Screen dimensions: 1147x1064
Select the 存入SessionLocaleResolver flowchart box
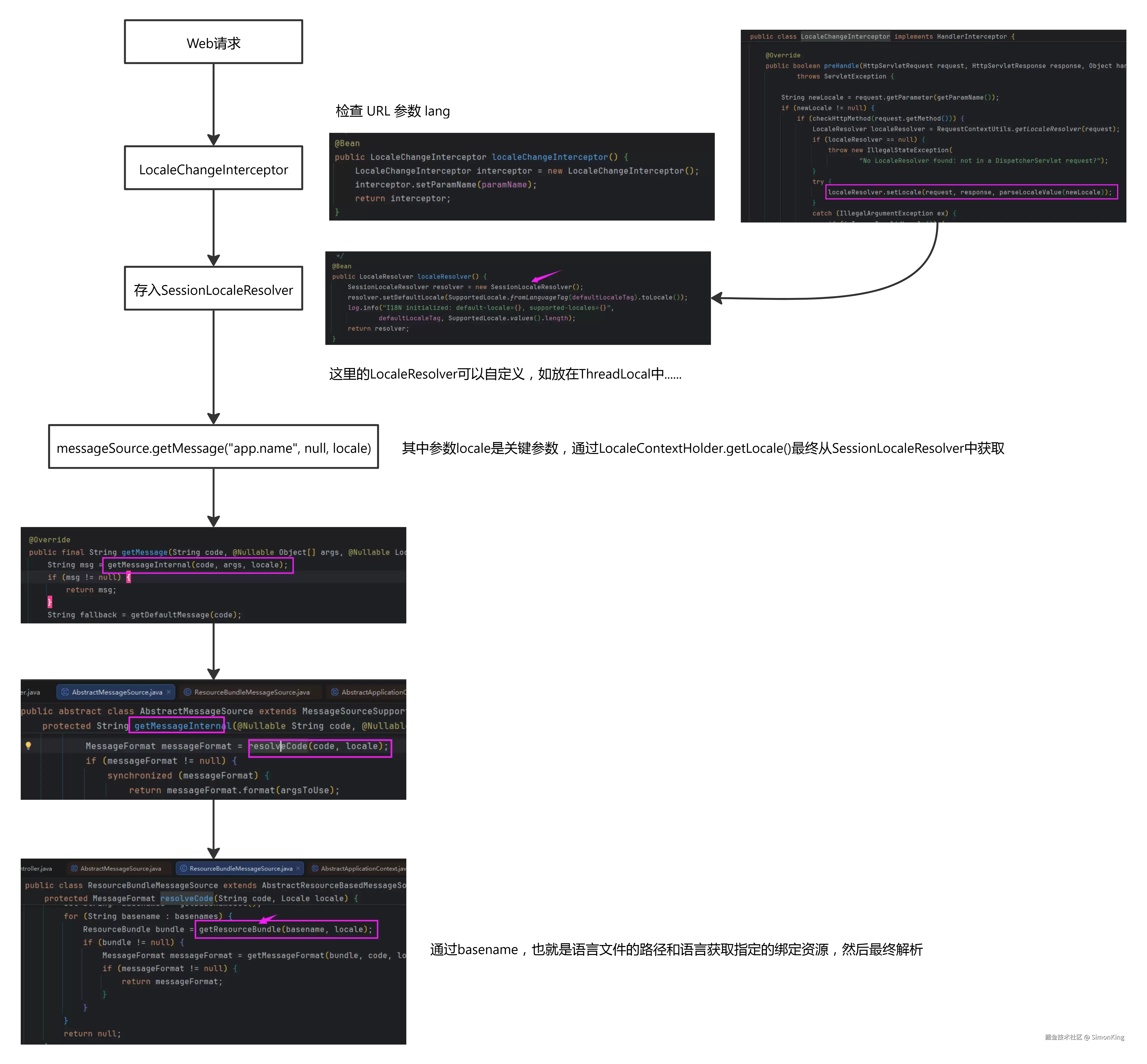214,288
